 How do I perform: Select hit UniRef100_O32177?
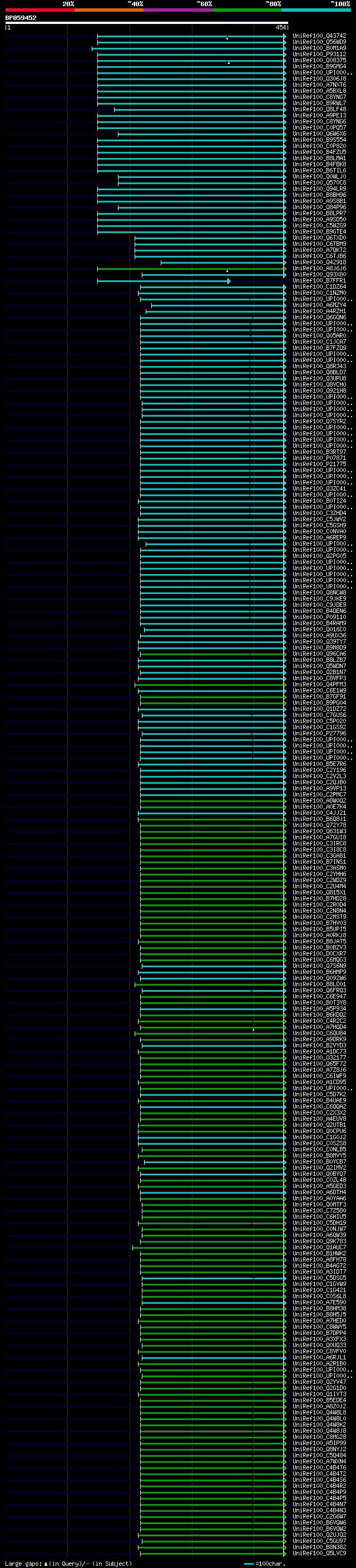(319, 1057)
